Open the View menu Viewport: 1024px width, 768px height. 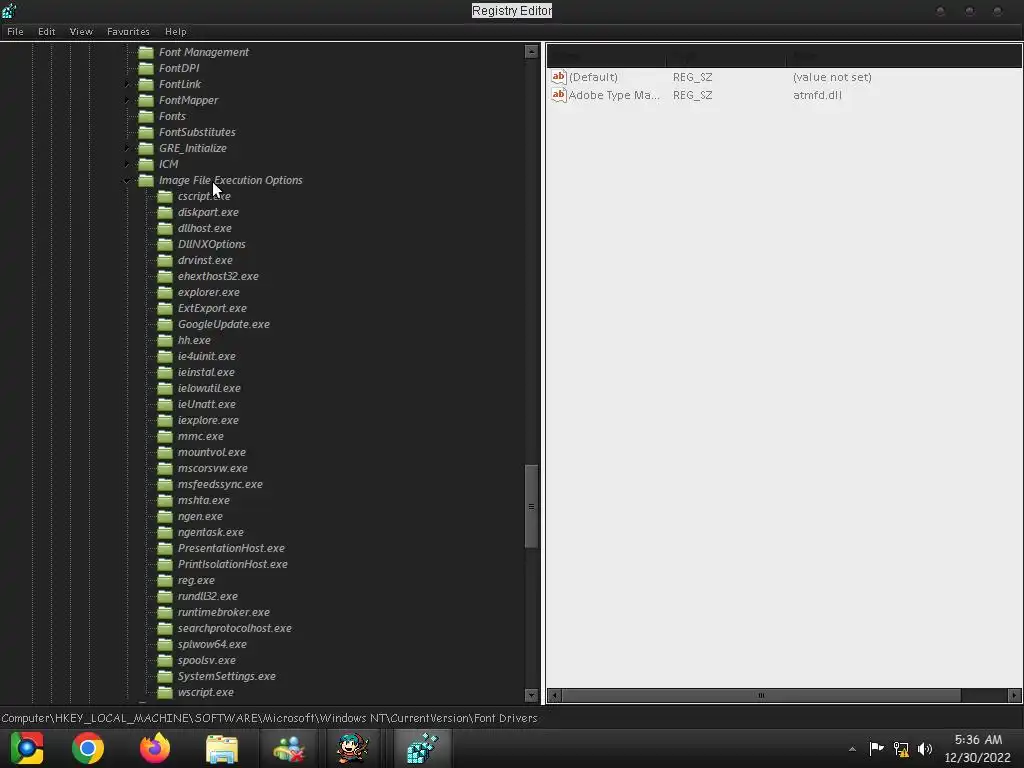pyautogui.click(x=81, y=31)
